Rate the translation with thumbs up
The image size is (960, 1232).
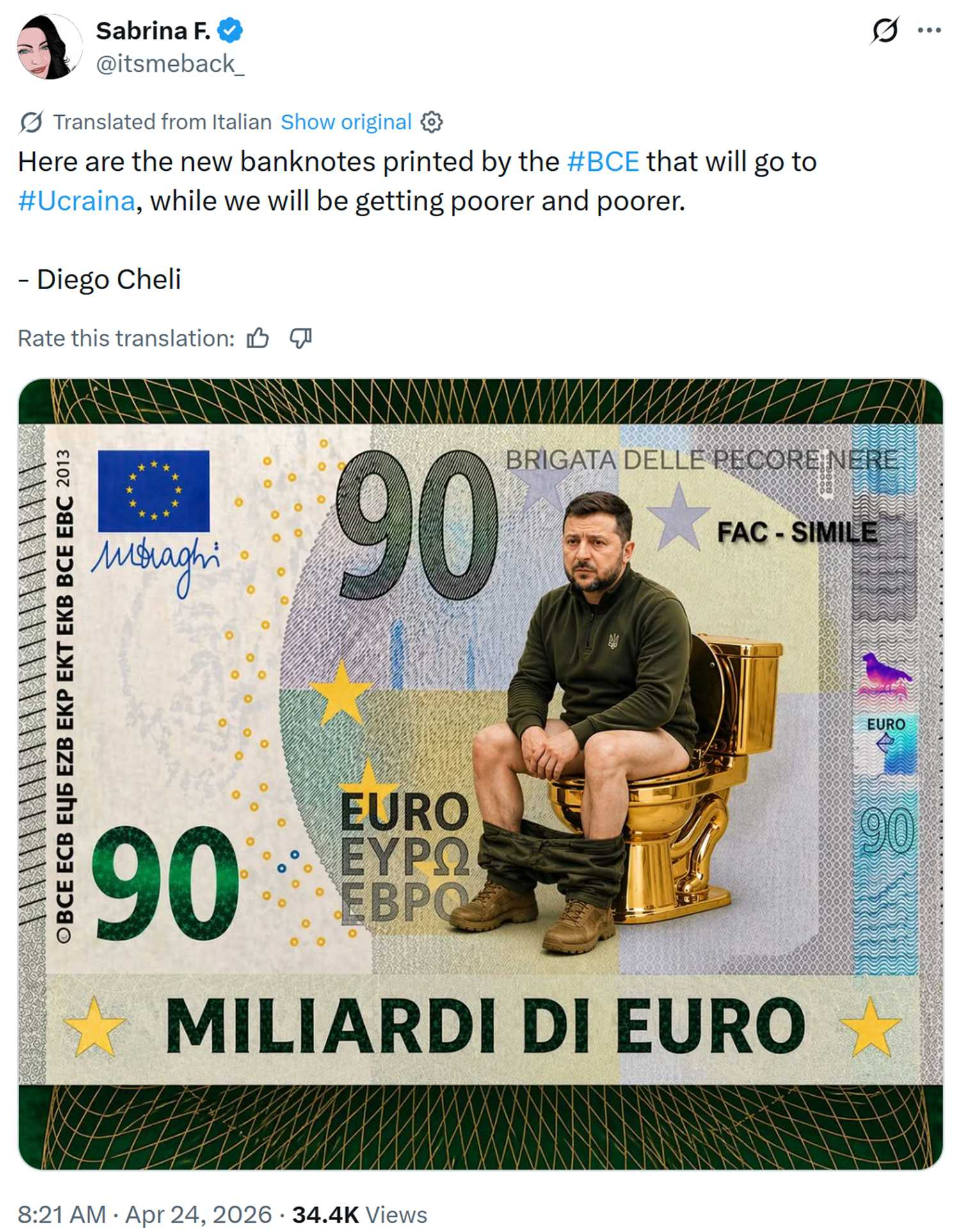pos(258,338)
